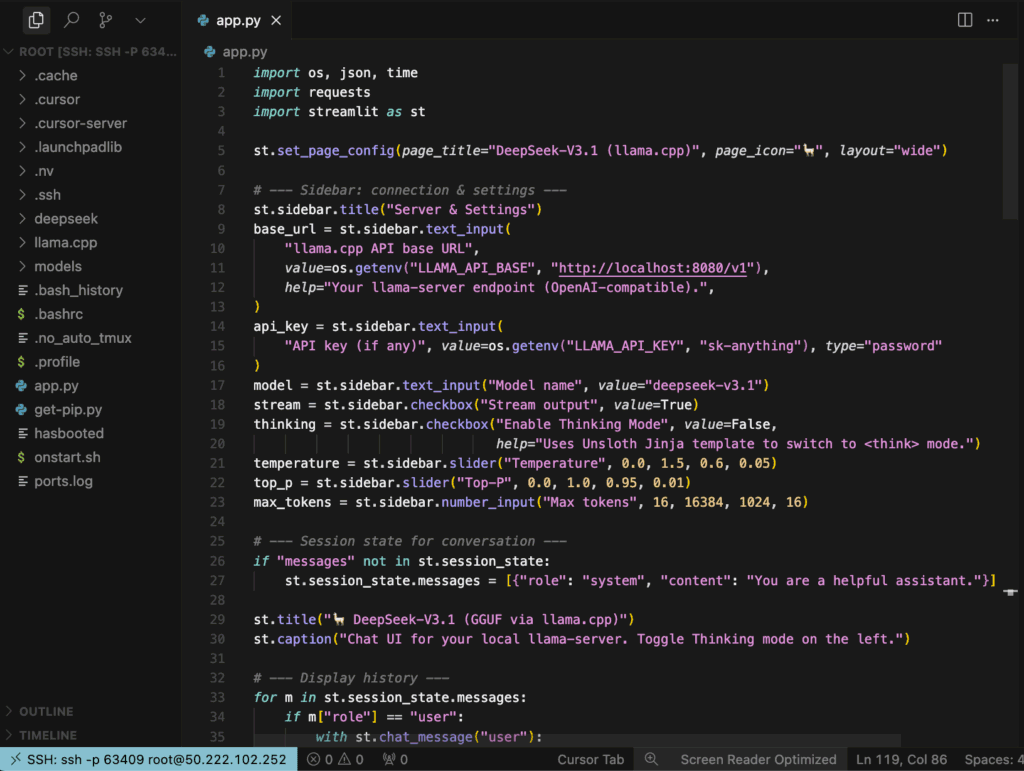Open the Search view icon
The image size is (1024, 771).
click(71, 20)
